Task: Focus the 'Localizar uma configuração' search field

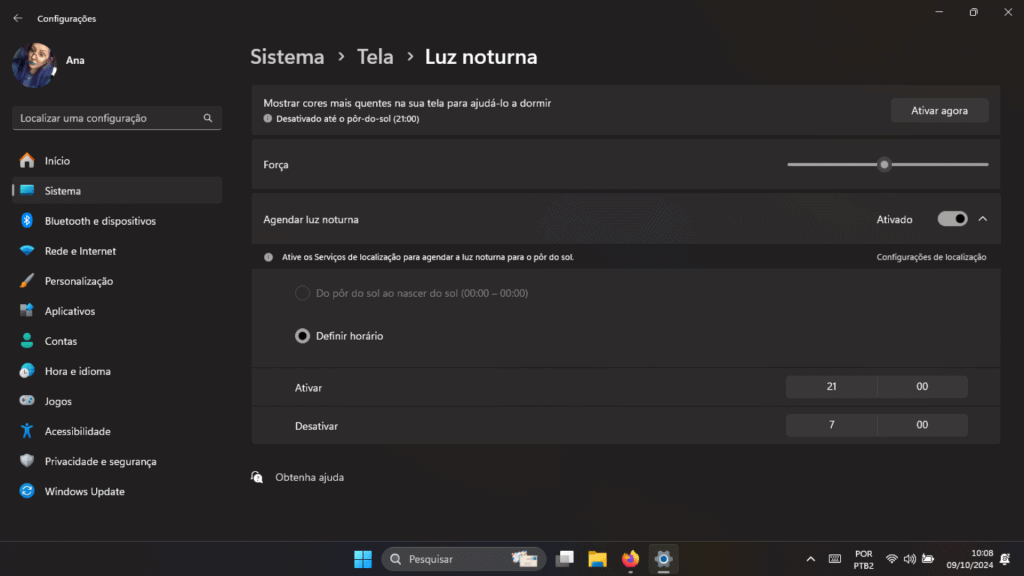Action: pos(117,118)
